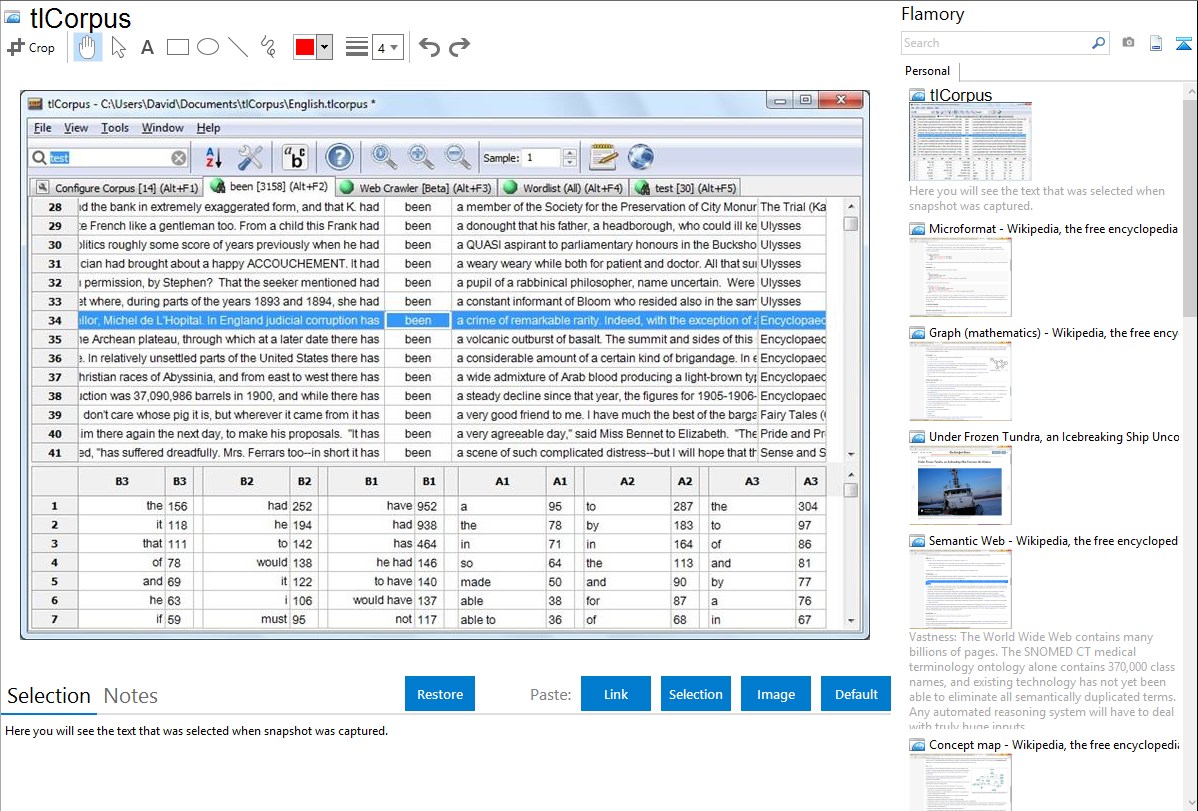This screenshot has height=811, width=1198.
Task: Select the text annotation tool
Action: (147, 47)
